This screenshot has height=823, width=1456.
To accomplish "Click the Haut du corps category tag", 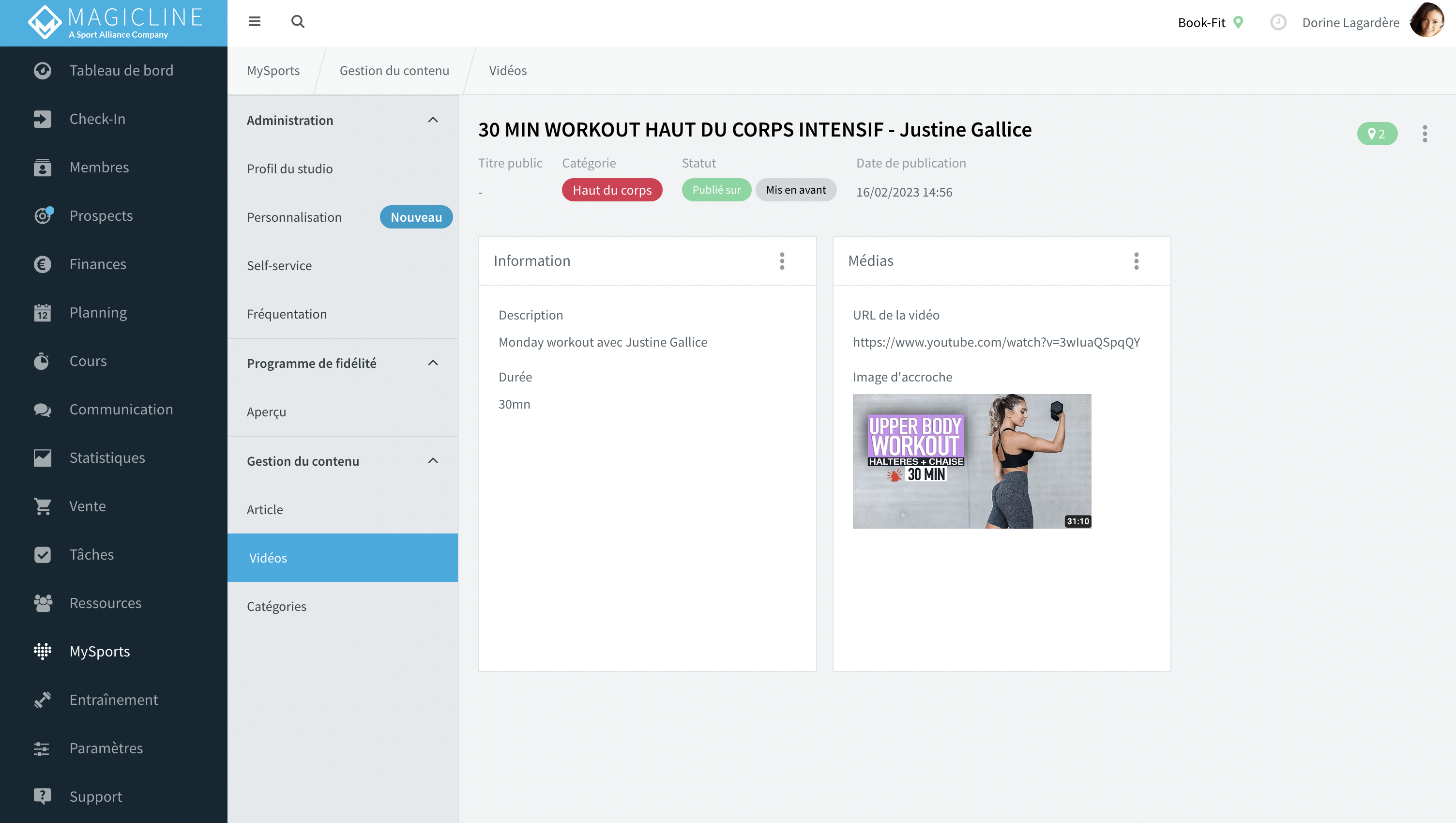I will [611, 190].
